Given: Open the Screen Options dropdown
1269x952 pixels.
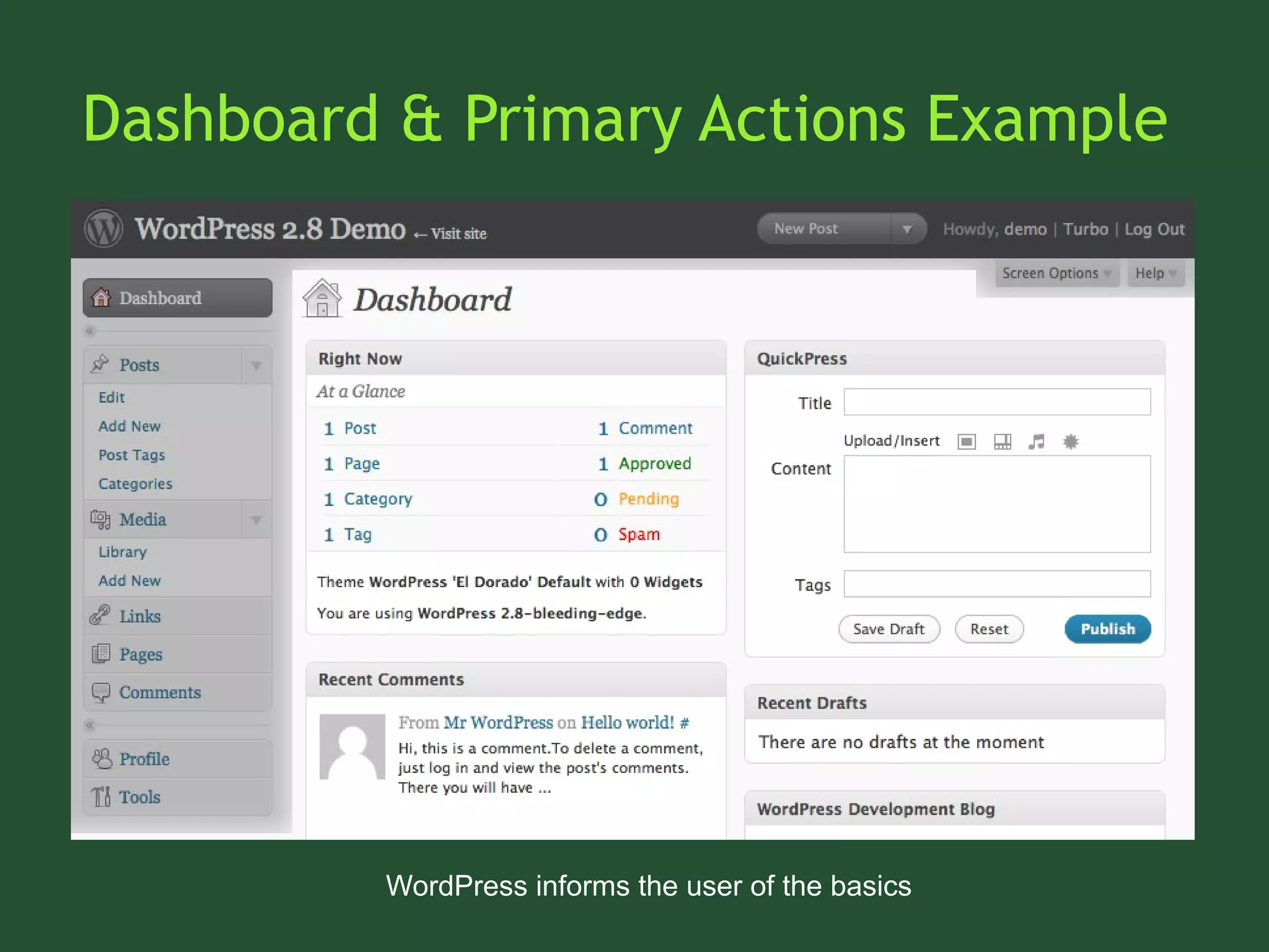Looking at the screenshot, I should pyautogui.click(x=1056, y=273).
